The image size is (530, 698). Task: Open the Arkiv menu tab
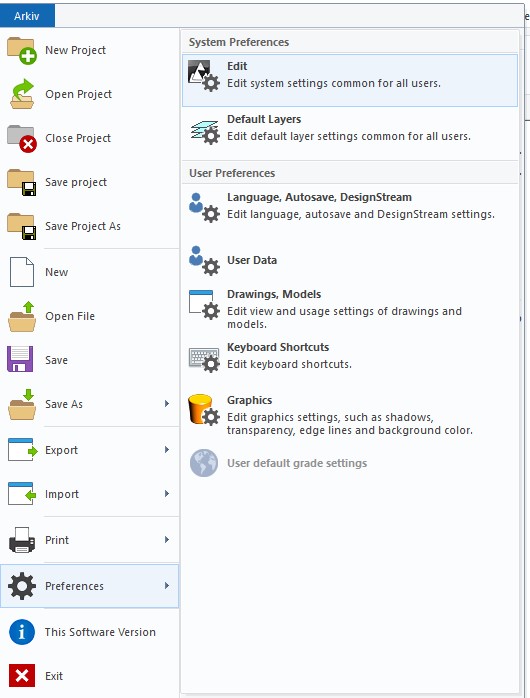27,16
